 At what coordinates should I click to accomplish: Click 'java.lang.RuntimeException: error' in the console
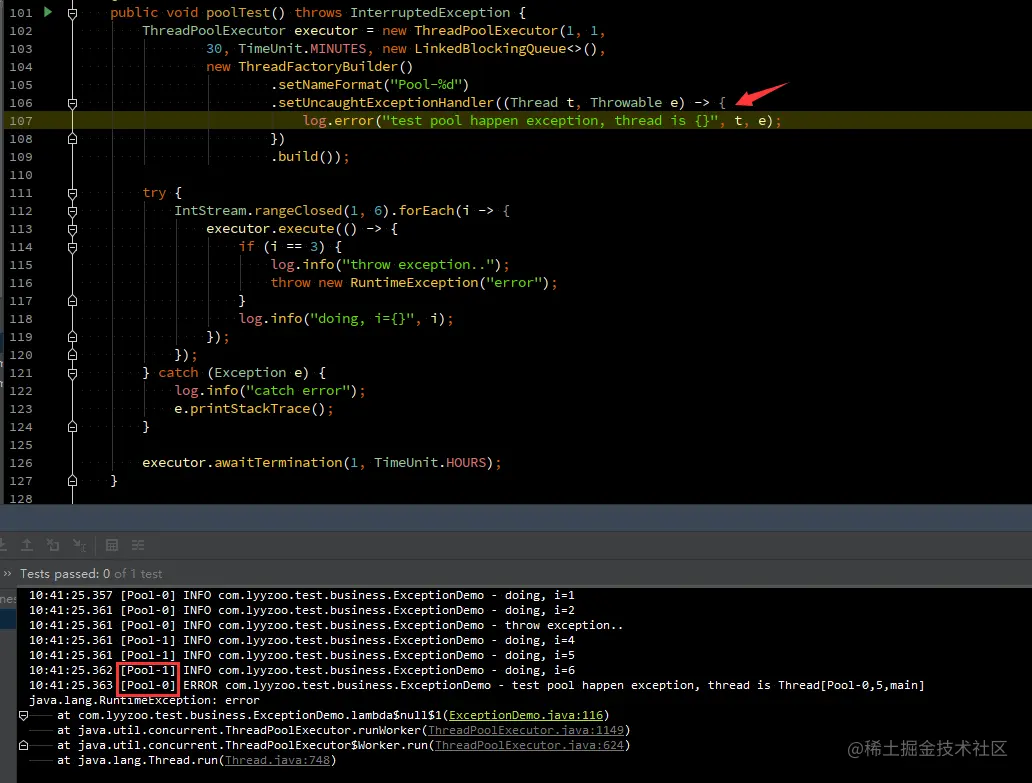(x=144, y=701)
